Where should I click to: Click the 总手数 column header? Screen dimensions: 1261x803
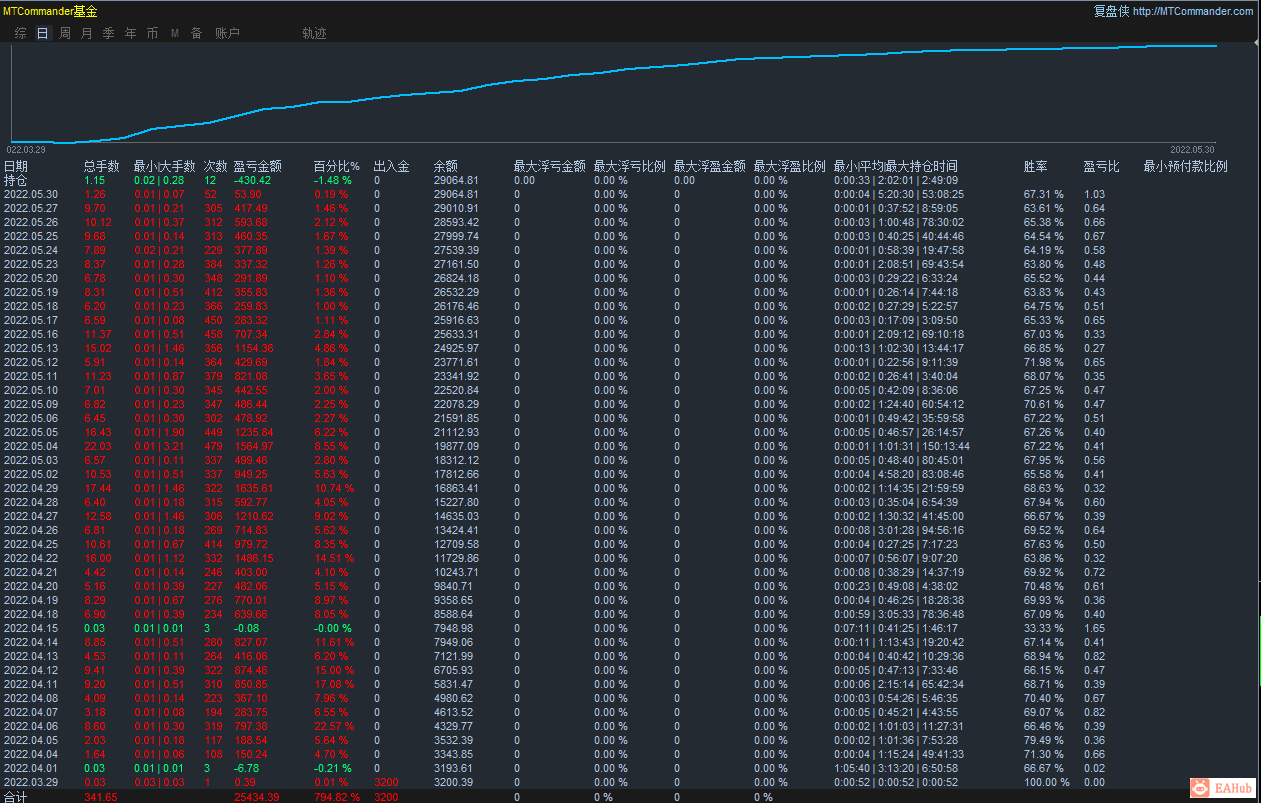pyautogui.click(x=101, y=167)
